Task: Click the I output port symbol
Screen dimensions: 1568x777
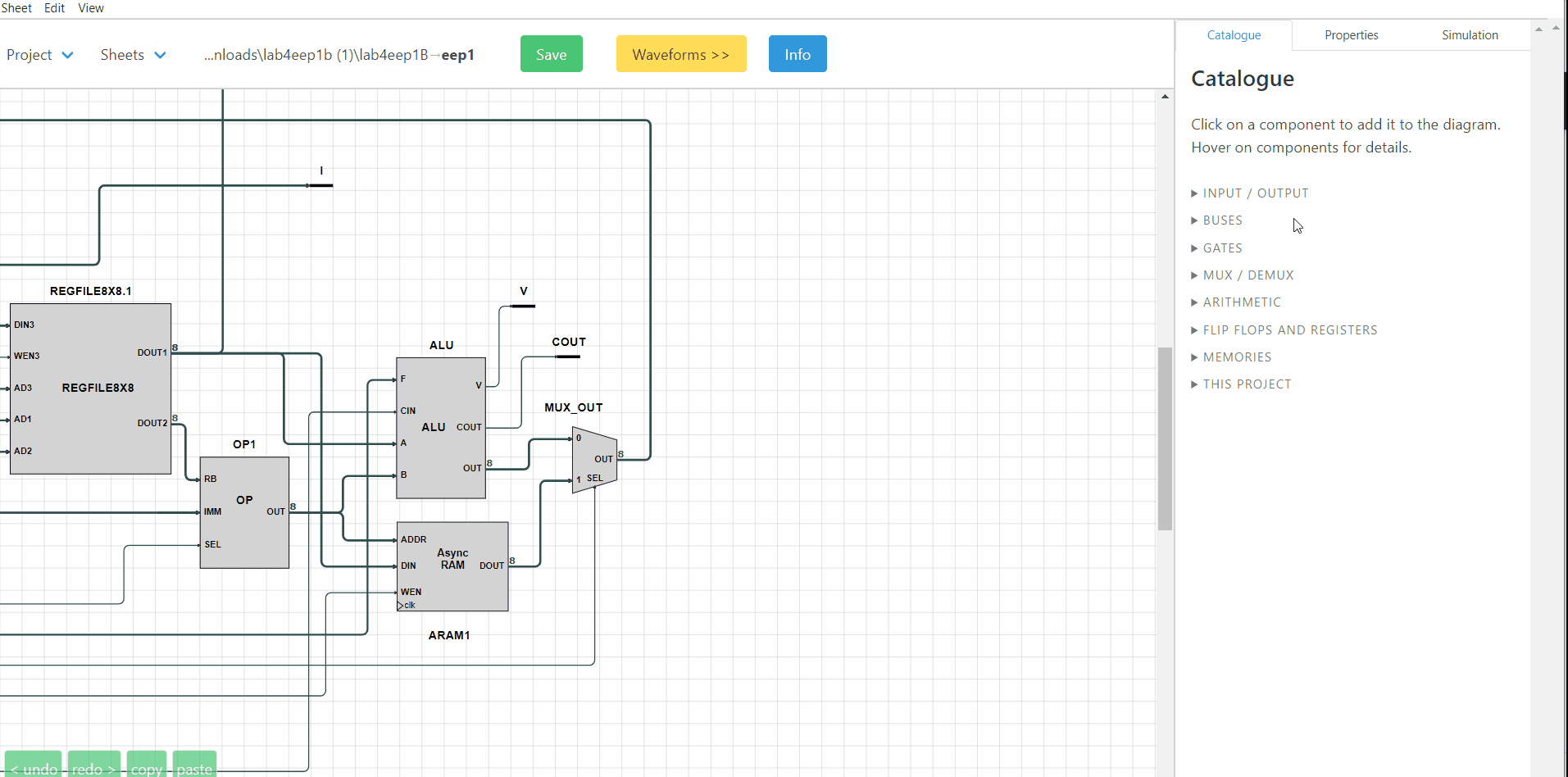Action: point(320,185)
